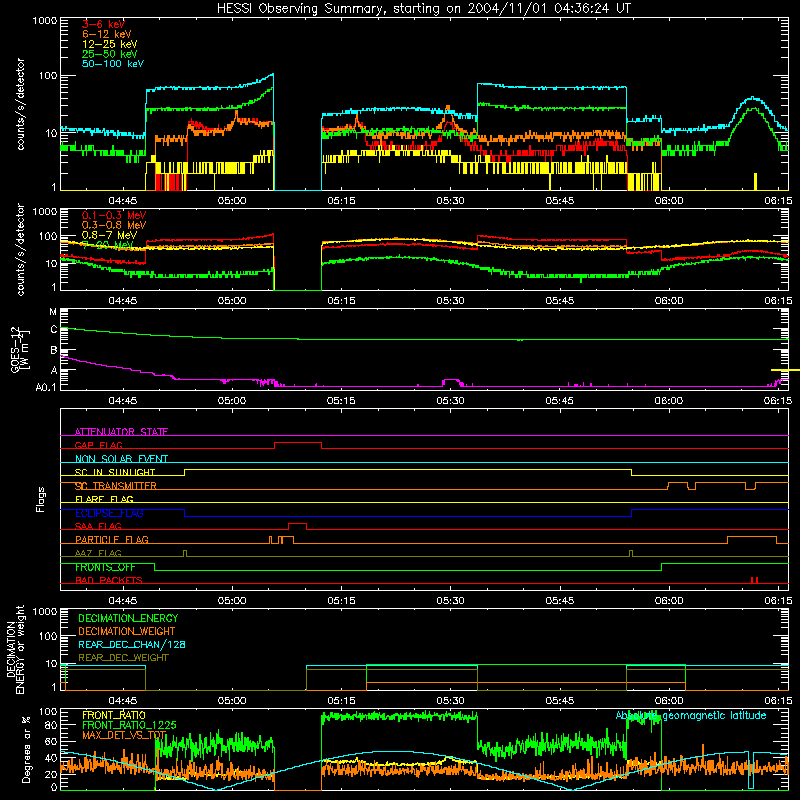
Task: Click the REAR_DEC_WEIGHT legend label
Action: (123, 658)
